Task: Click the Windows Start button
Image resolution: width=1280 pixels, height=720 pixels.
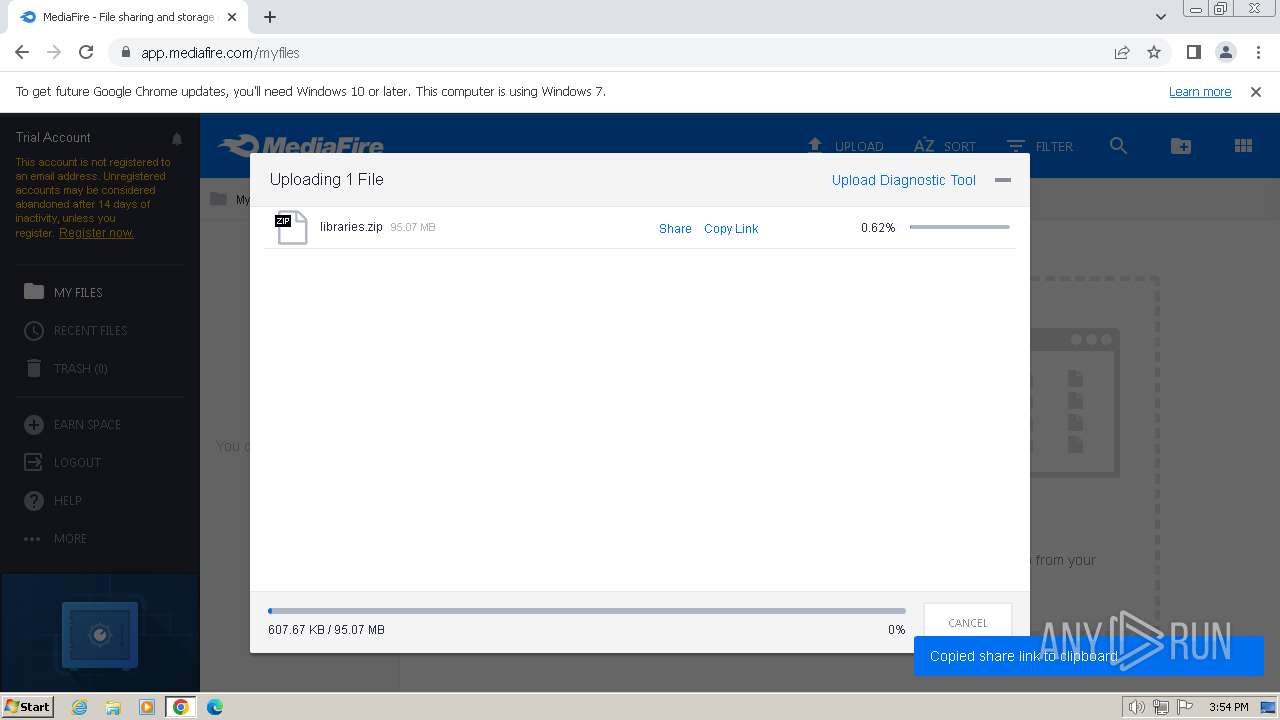Action: [x=28, y=706]
